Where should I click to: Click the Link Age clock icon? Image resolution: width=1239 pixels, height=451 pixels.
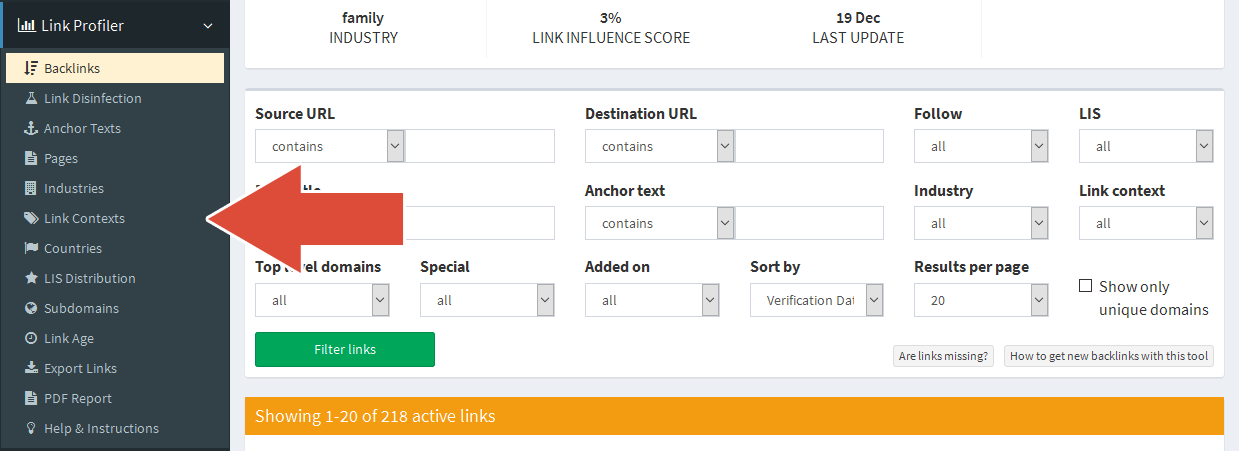coord(31,338)
